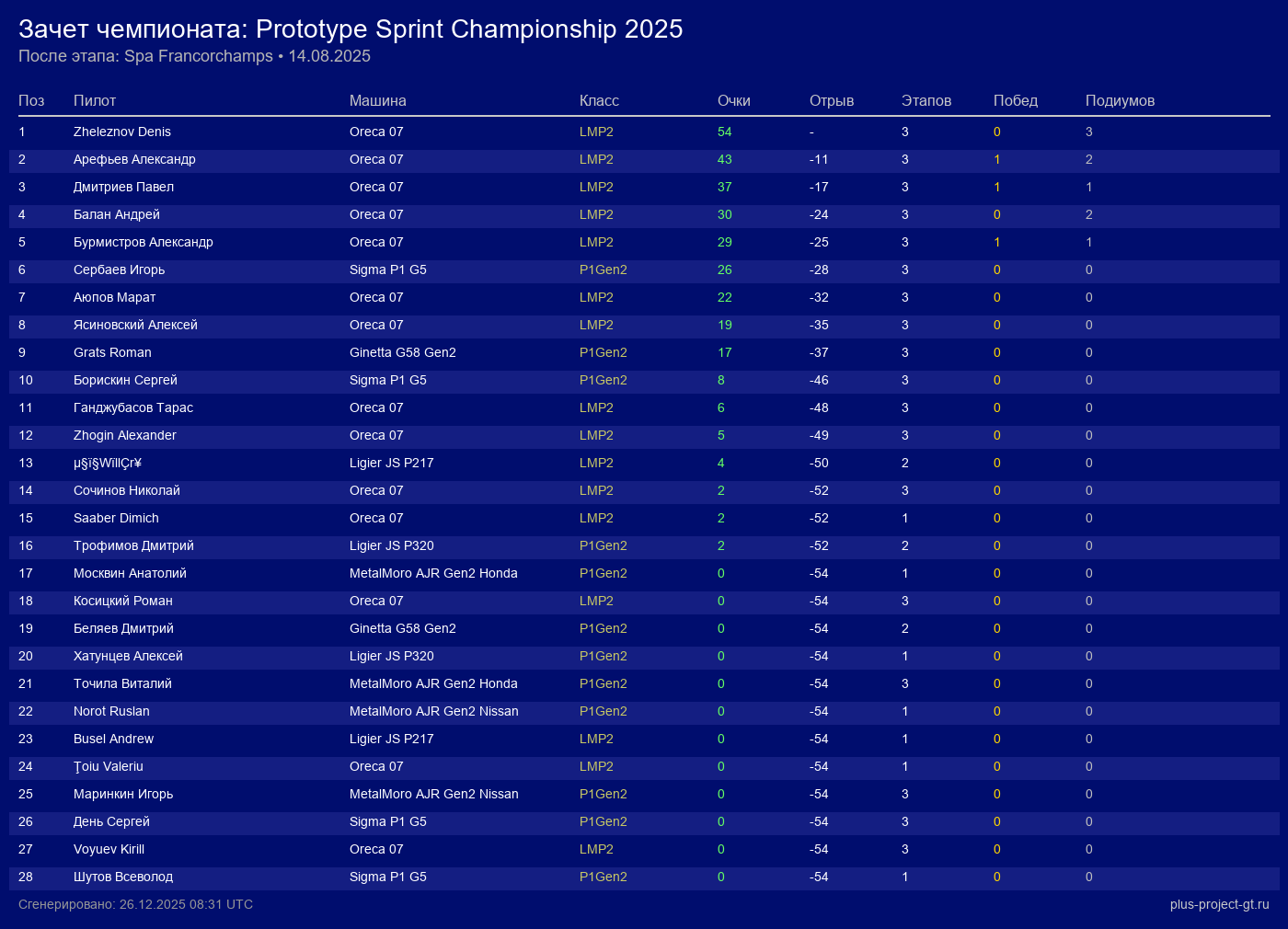The height and width of the screenshot is (929, 1288).
Task: Select driver Шутов Всеволод in last row
Action: click(x=123, y=877)
